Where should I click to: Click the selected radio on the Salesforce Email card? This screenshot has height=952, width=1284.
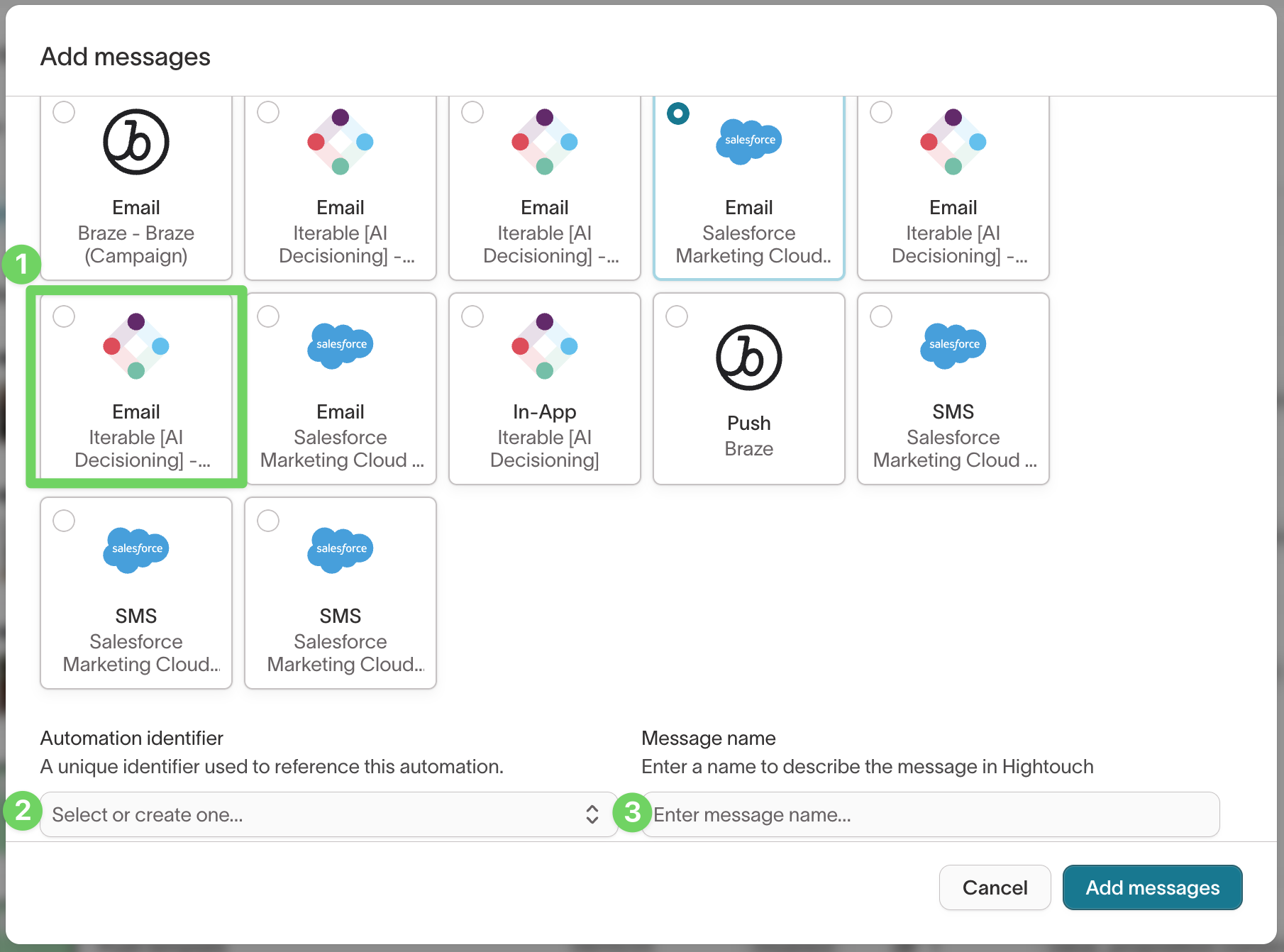pos(678,113)
